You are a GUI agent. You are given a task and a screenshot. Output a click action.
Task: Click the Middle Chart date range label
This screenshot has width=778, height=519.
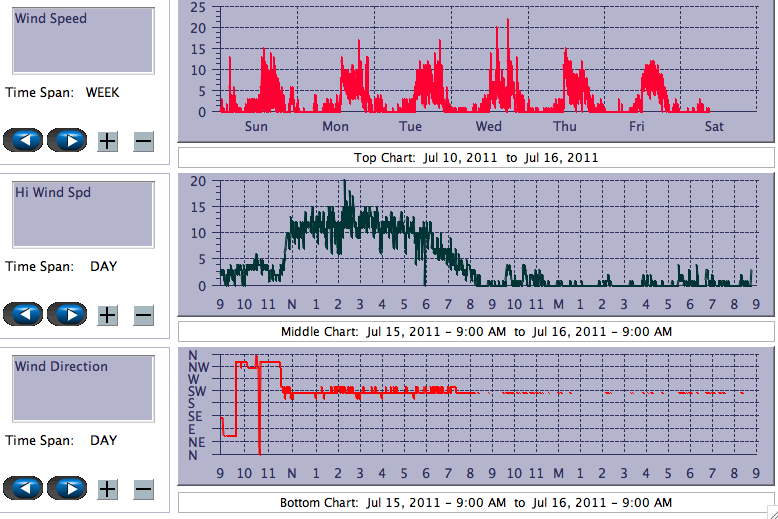click(476, 331)
